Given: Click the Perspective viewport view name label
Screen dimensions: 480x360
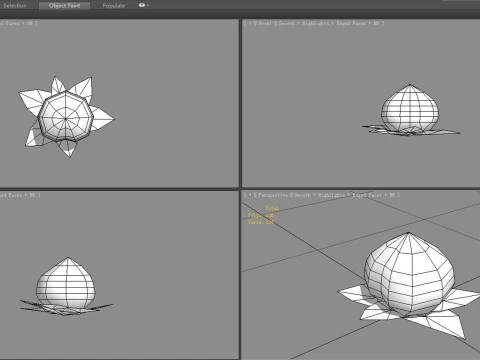Looking at the screenshot, I should point(273,195).
